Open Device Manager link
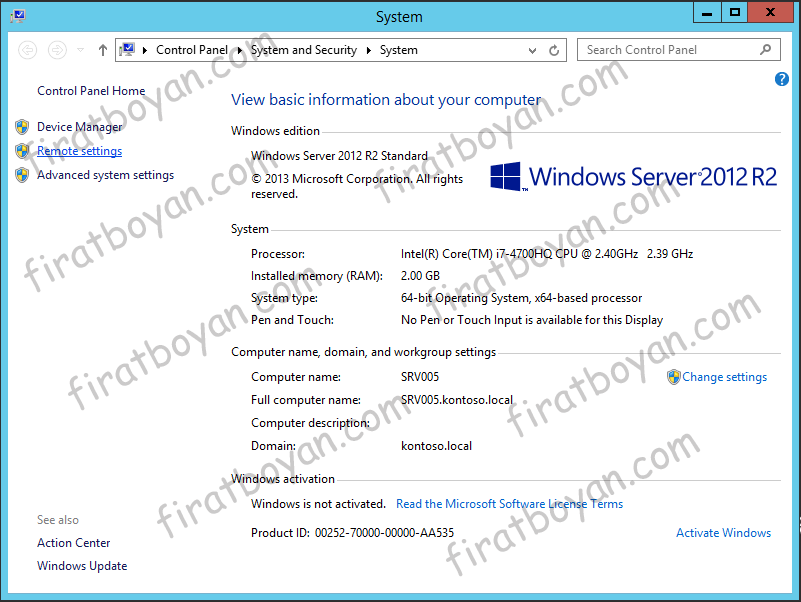 coord(80,127)
